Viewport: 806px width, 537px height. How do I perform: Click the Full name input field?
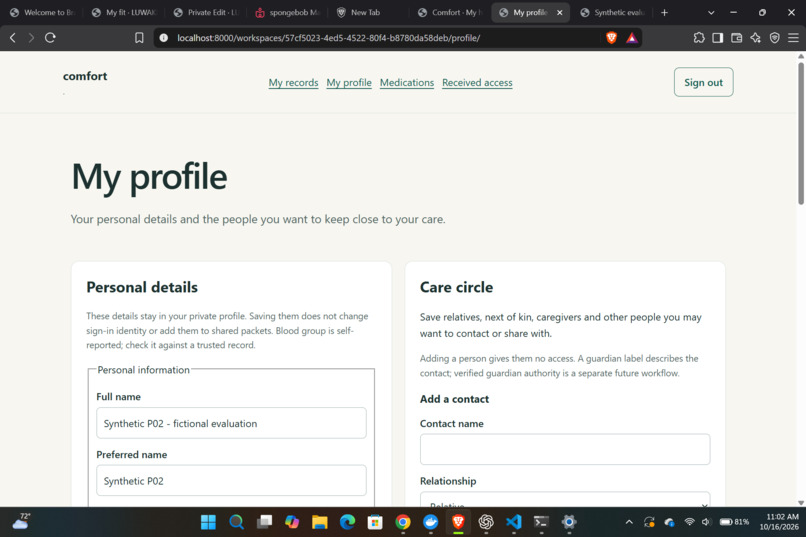(x=231, y=423)
